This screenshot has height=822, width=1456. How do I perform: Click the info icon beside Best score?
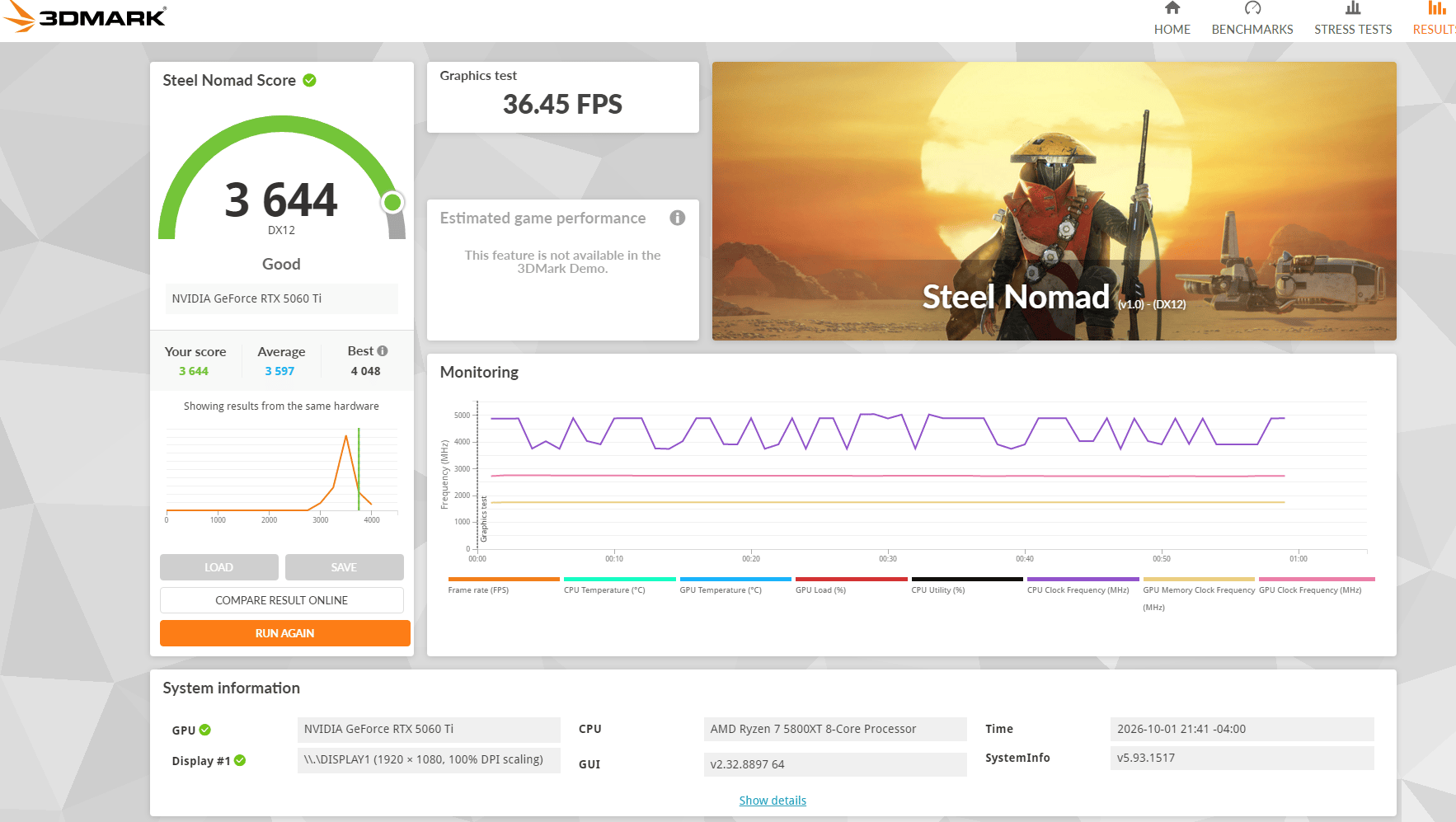(383, 351)
